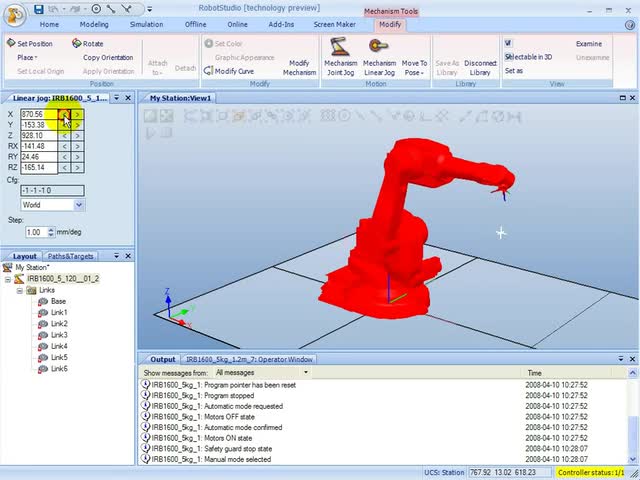The image size is (640, 480).
Task: Open the RobotStudio application orb menu
Action: pos(15,15)
